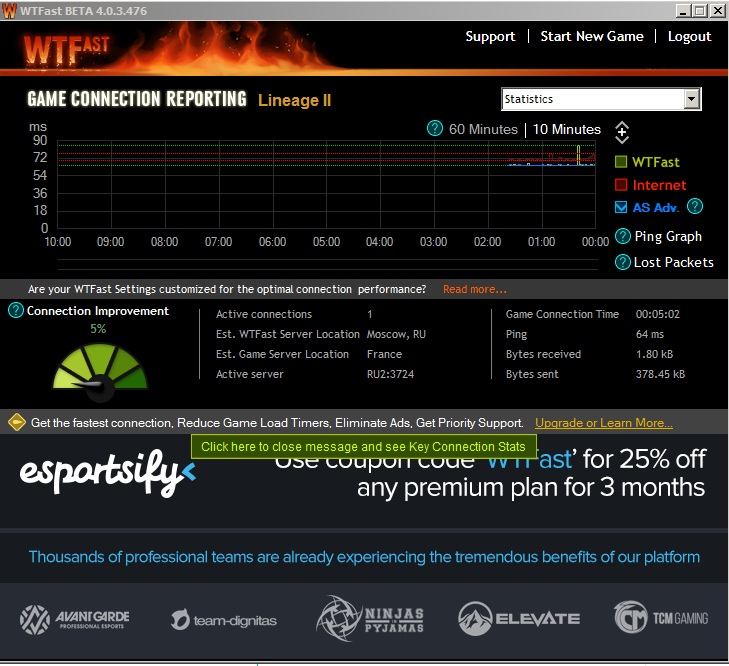This screenshot has width=729, height=666.
Task: Minimize the WTFast window
Action: 683,11
